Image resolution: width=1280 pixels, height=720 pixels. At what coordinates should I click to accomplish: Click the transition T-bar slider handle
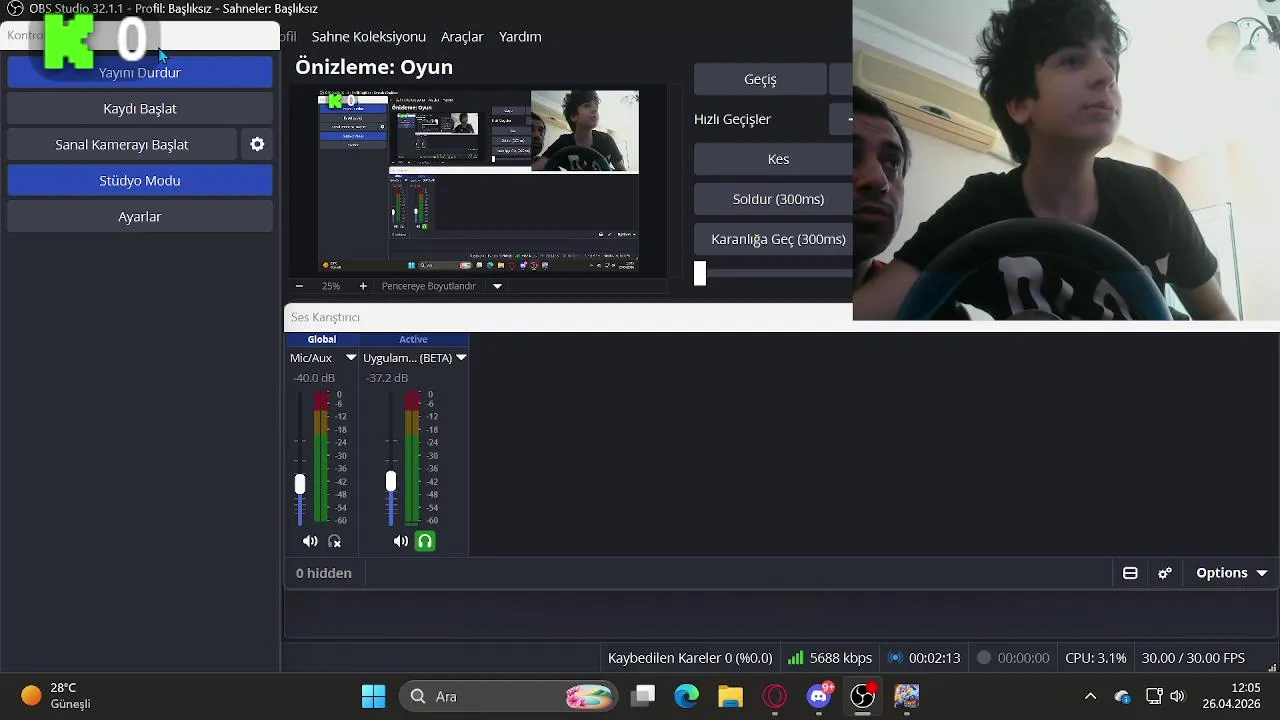pos(700,273)
